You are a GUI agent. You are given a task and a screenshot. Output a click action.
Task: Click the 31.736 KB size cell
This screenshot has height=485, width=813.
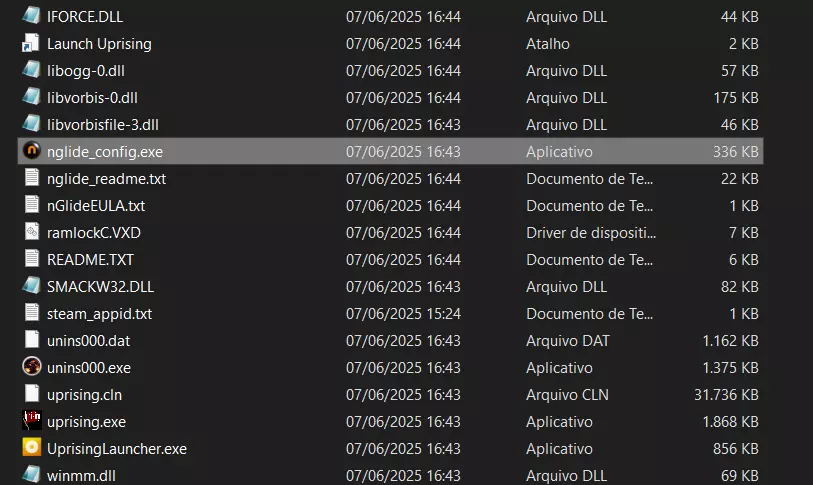click(x=726, y=394)
